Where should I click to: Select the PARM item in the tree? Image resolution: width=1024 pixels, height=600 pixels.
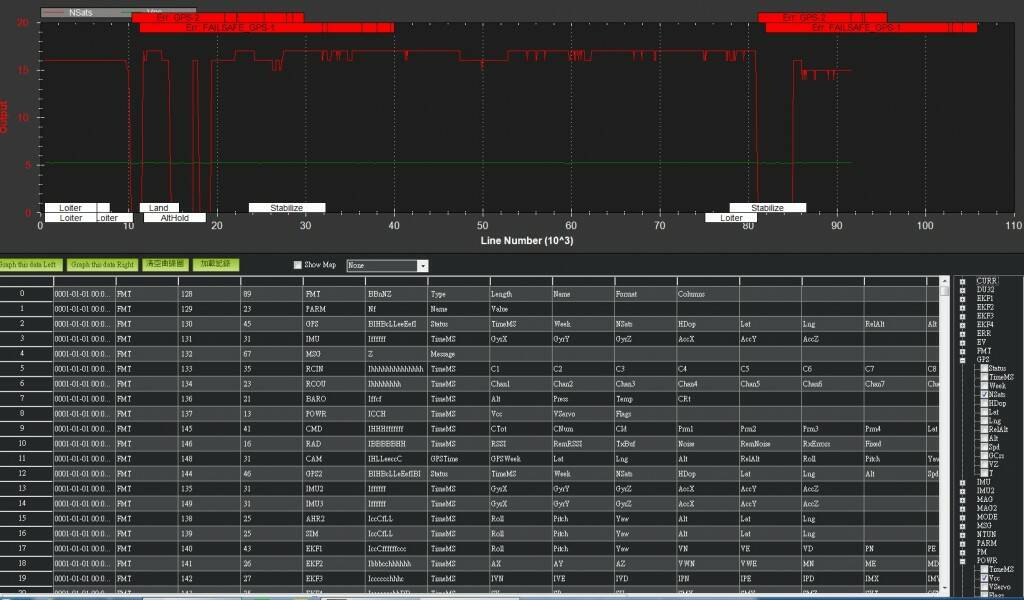point(987,543)
